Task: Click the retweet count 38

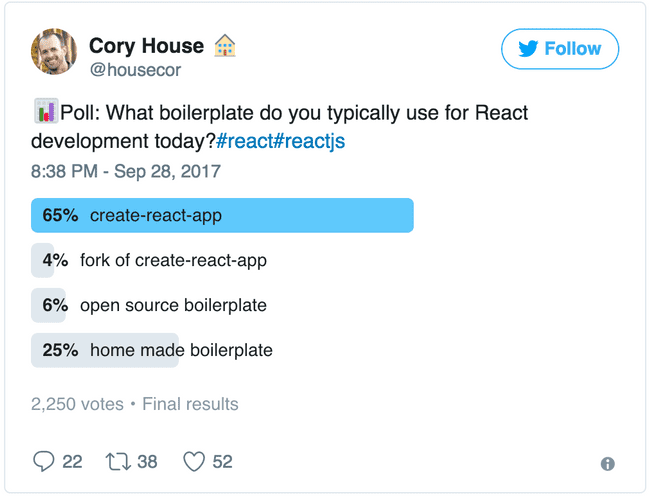Action: pos(147,461)
